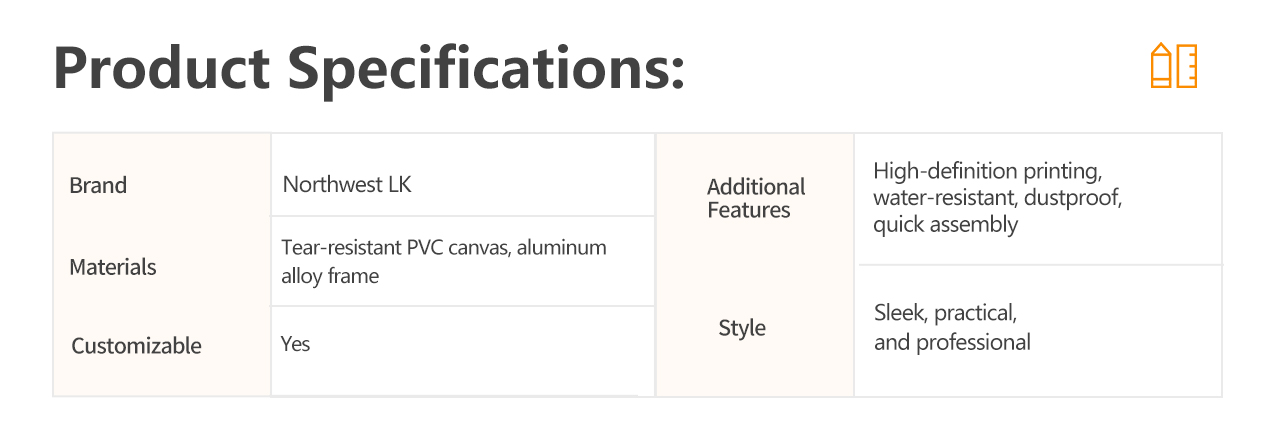Click the aluminum alloy frame text line
The height and width of the screenshot is (432, 1276).
pyautogui.click(x=330, y=276)
